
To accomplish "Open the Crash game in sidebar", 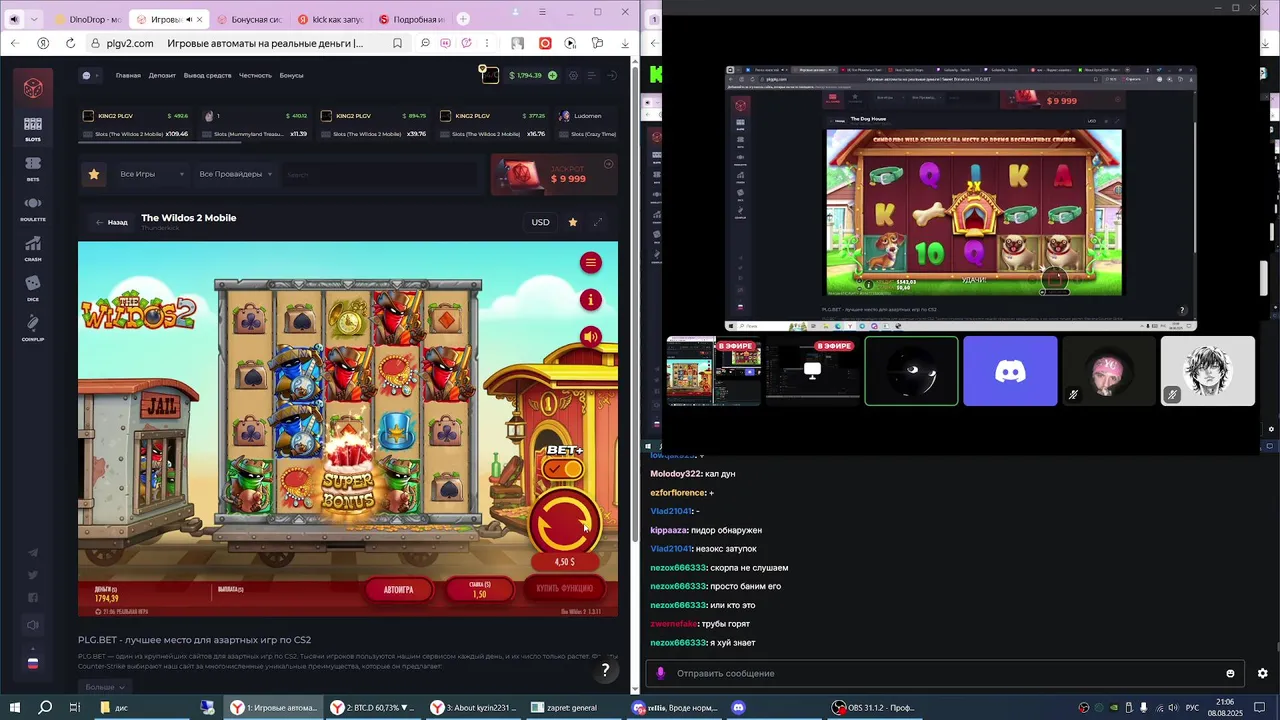I will 33,248.
